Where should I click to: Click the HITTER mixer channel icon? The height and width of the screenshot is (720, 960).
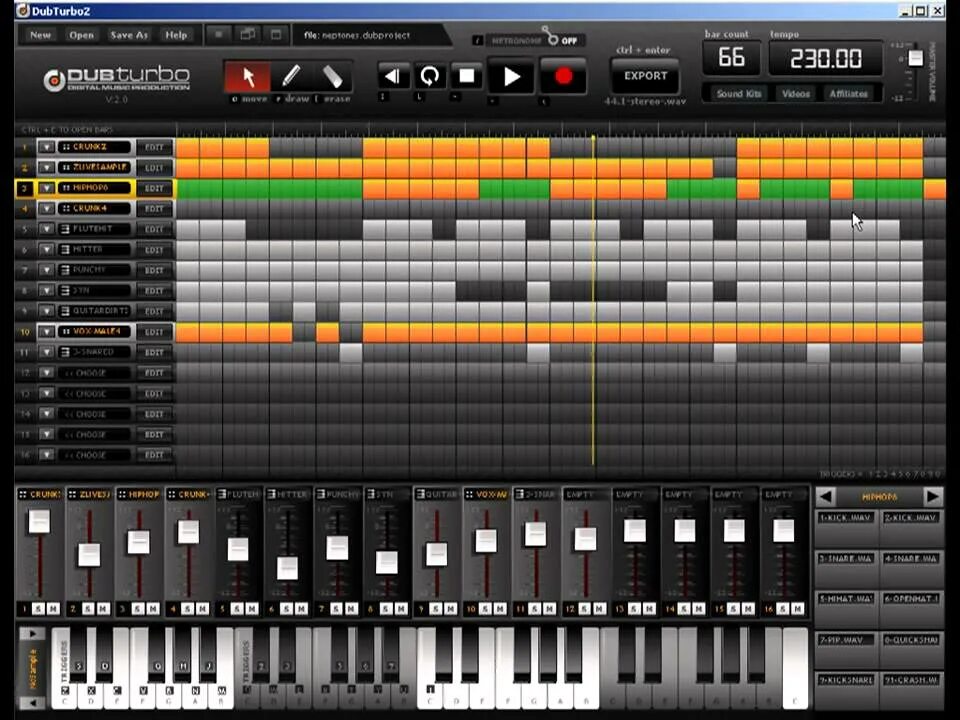tap(271, 494)
